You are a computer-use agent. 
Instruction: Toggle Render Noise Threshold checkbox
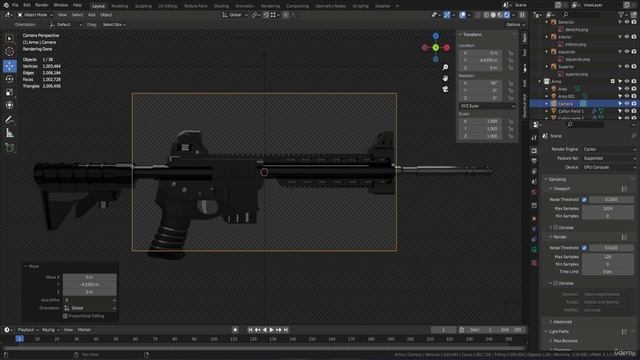(x=584, y=248)
